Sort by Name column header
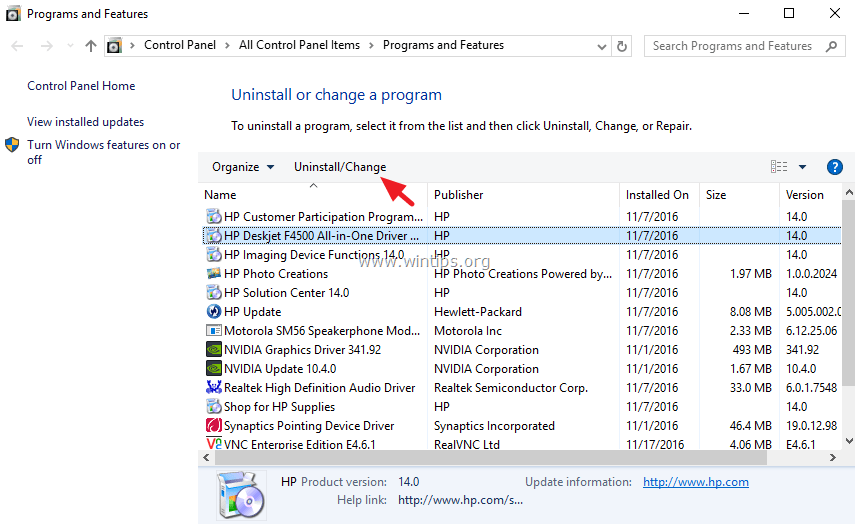Viewport: 855px width, 524px height. (x=220, y=195)
